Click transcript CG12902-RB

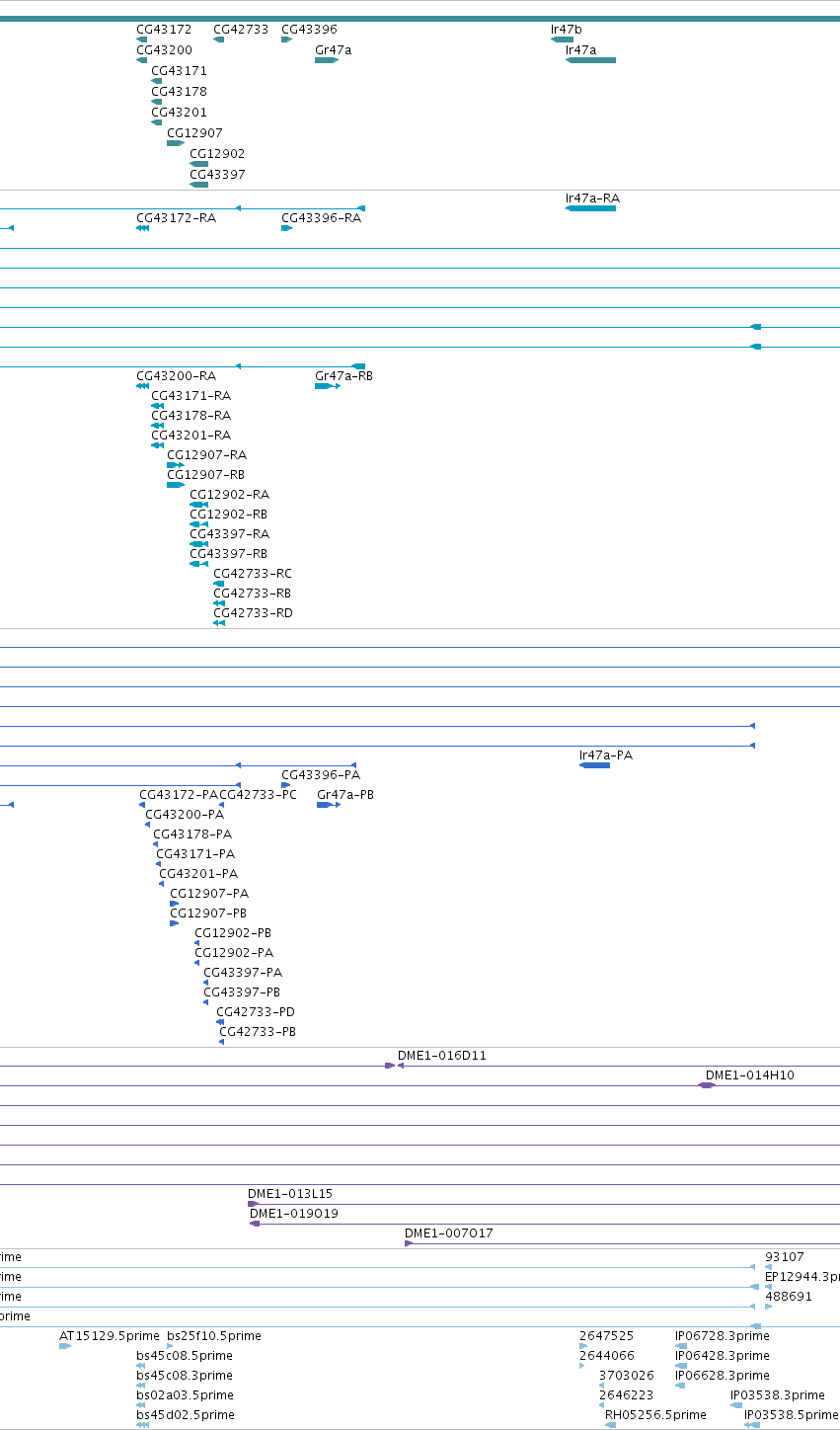coord(228,515)
